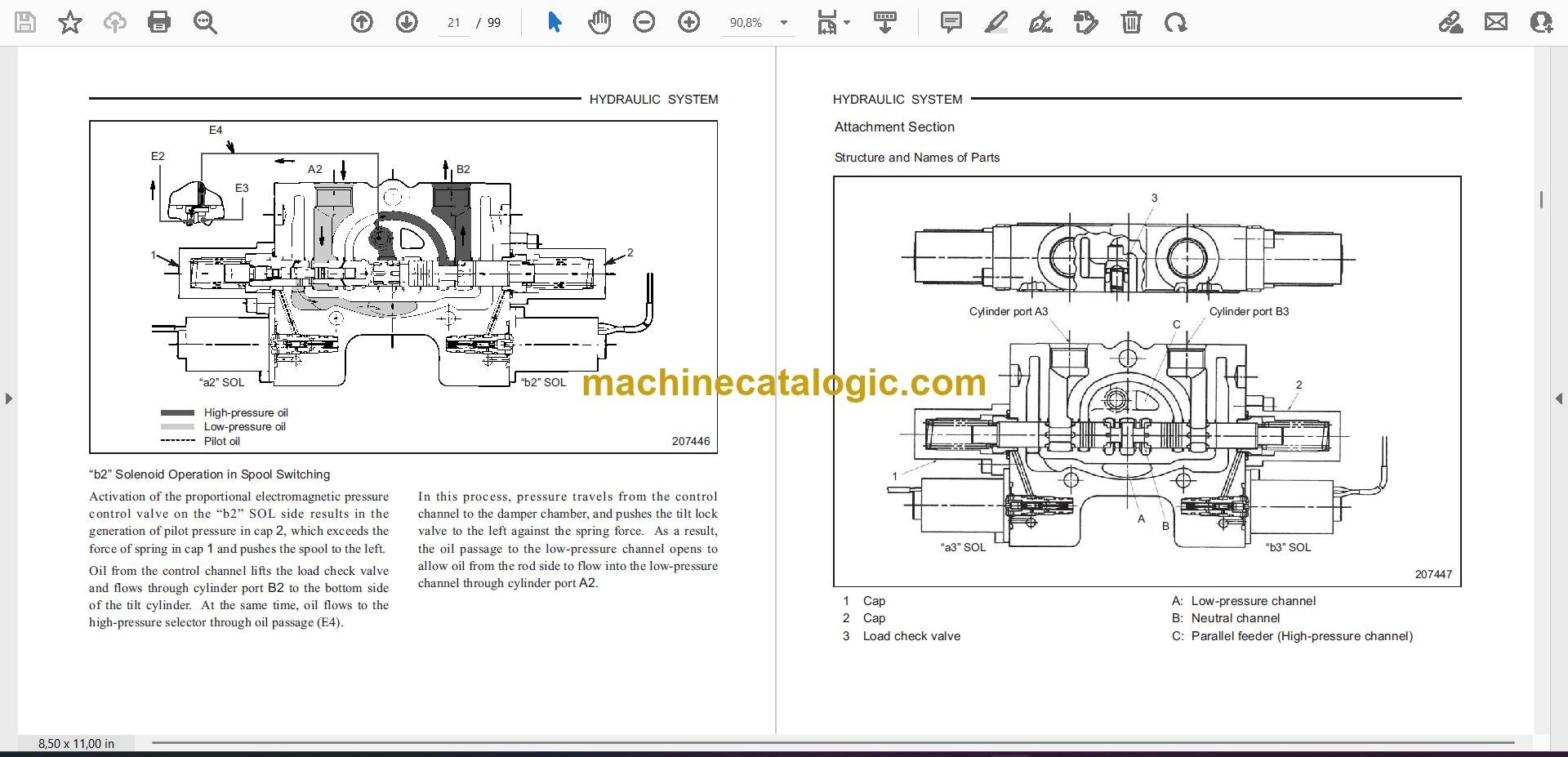The height and width of the screenshot is (757, 1568).
Task: Click the 'Load check valve' parts entry
Action: click(x=911, y=636)
